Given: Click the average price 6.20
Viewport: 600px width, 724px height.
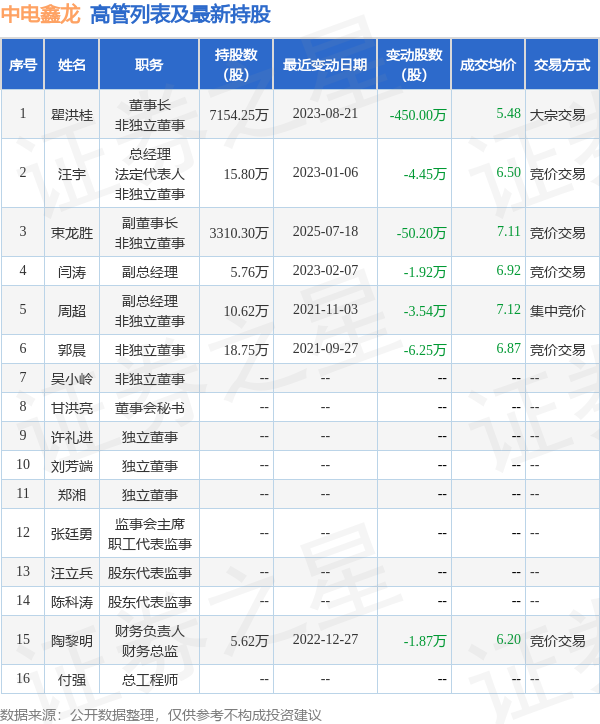Looking at the screenshot, I should coord(509,640).
